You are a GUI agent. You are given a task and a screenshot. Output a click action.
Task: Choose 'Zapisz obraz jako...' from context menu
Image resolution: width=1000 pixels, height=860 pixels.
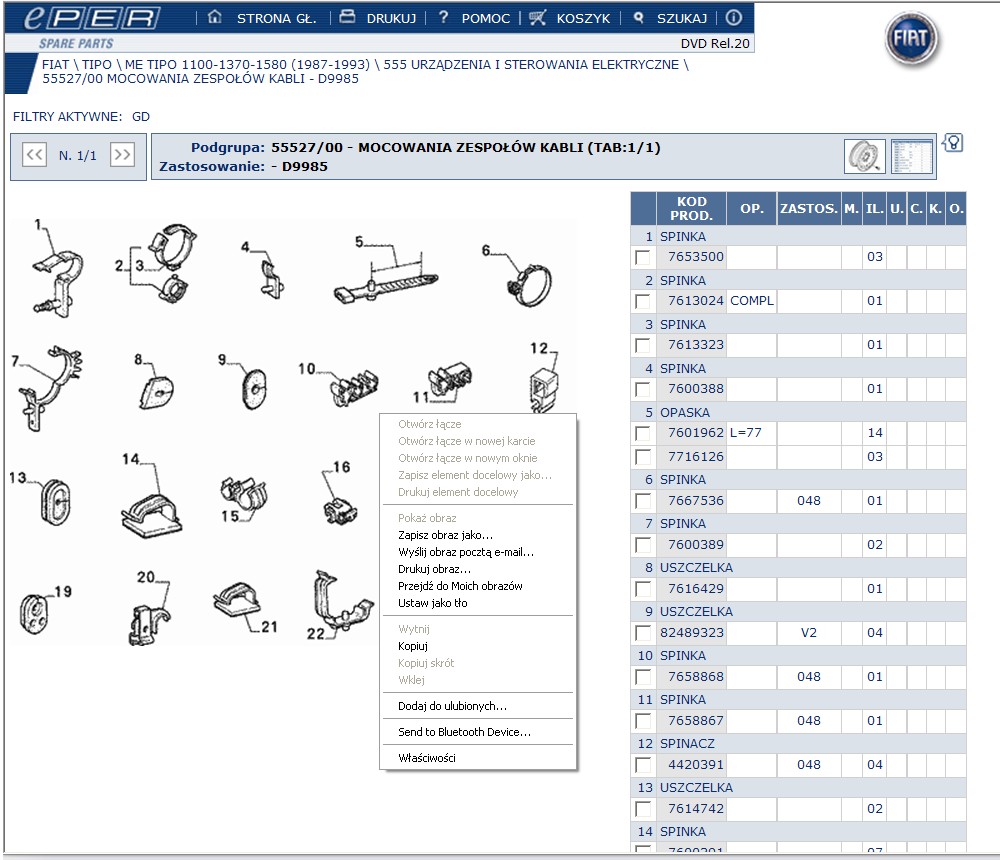pyautogui.click(x=478, y=535)
